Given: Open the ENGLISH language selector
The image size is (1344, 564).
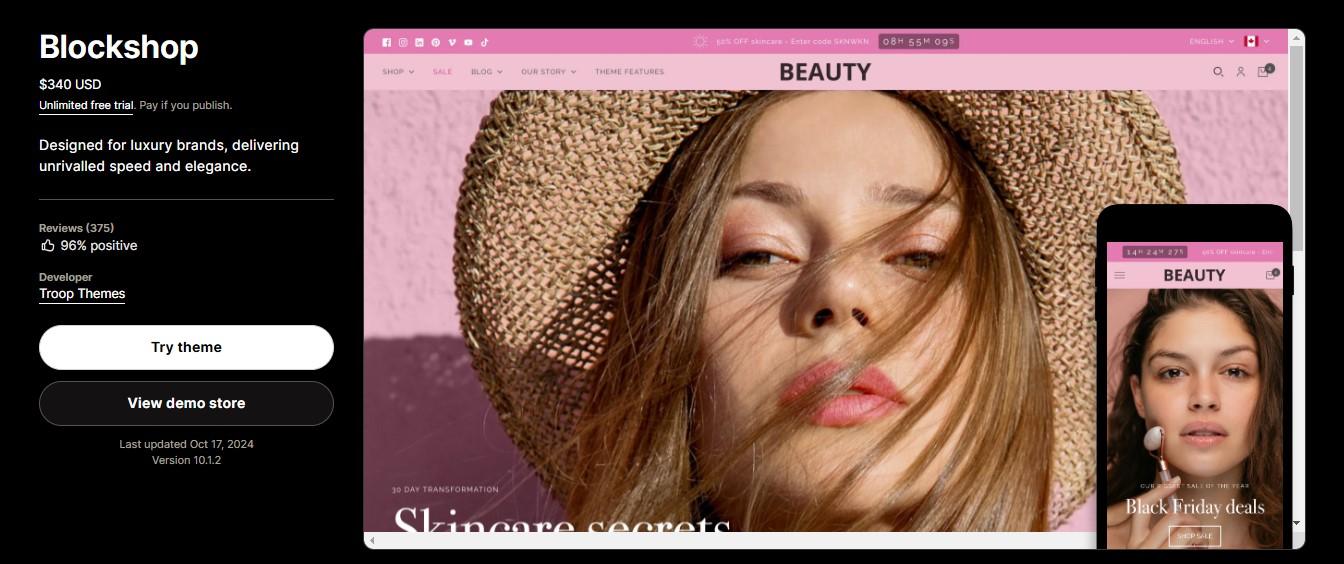Looking at the screenshot, I should point(1211,42).
